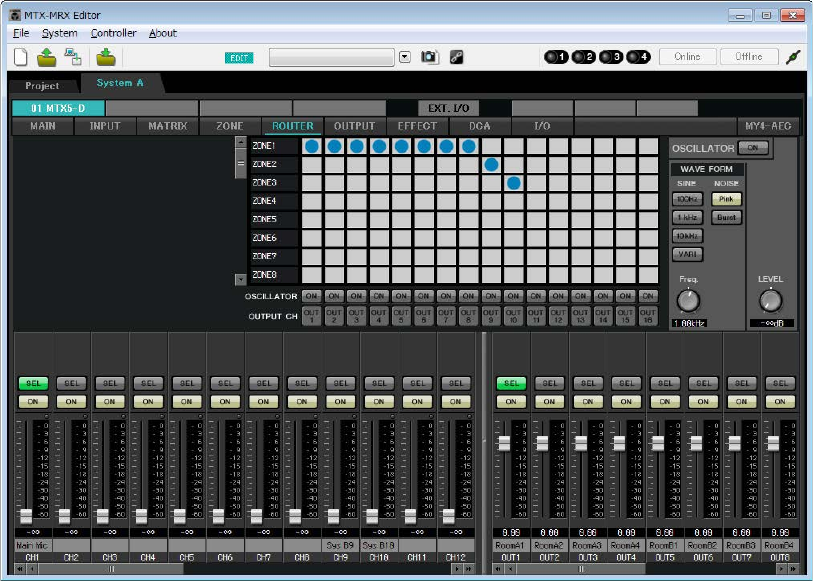Click the Online button
813x581 pixels.
click(687, 57)
